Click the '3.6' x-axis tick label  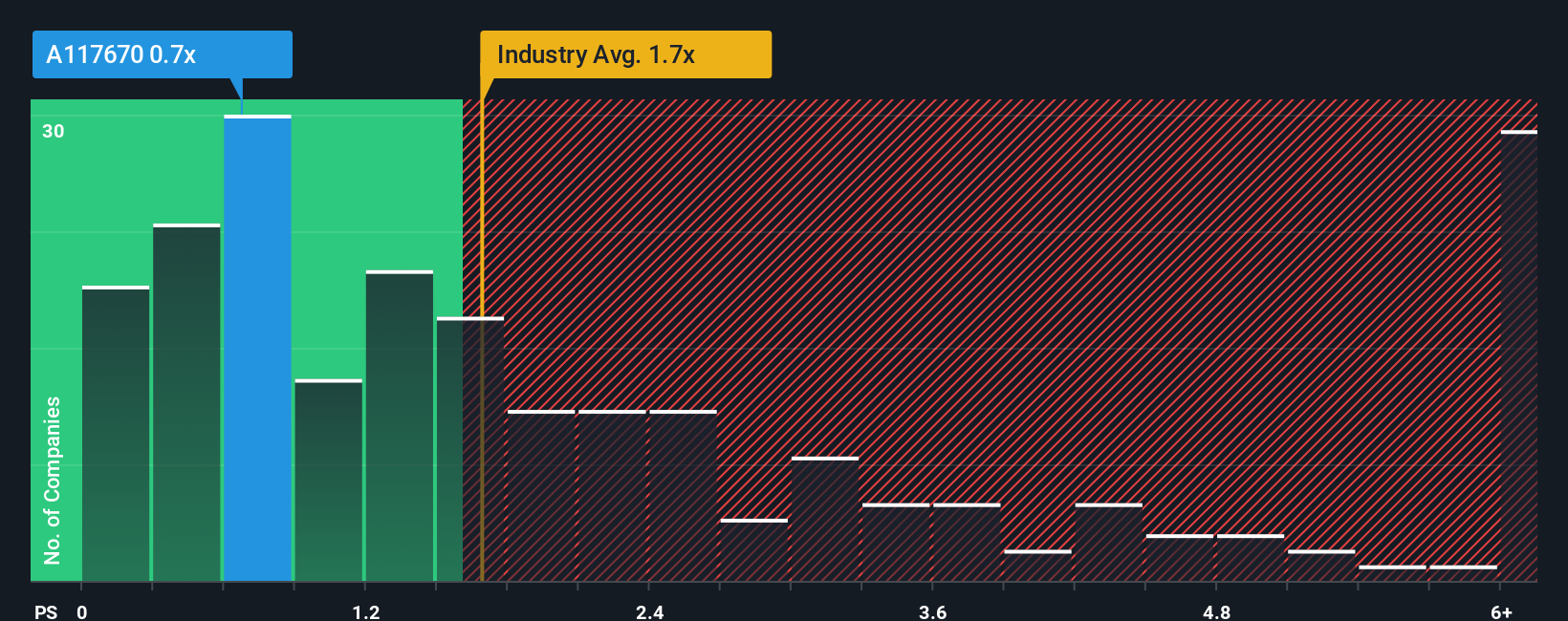click(932, 611)
